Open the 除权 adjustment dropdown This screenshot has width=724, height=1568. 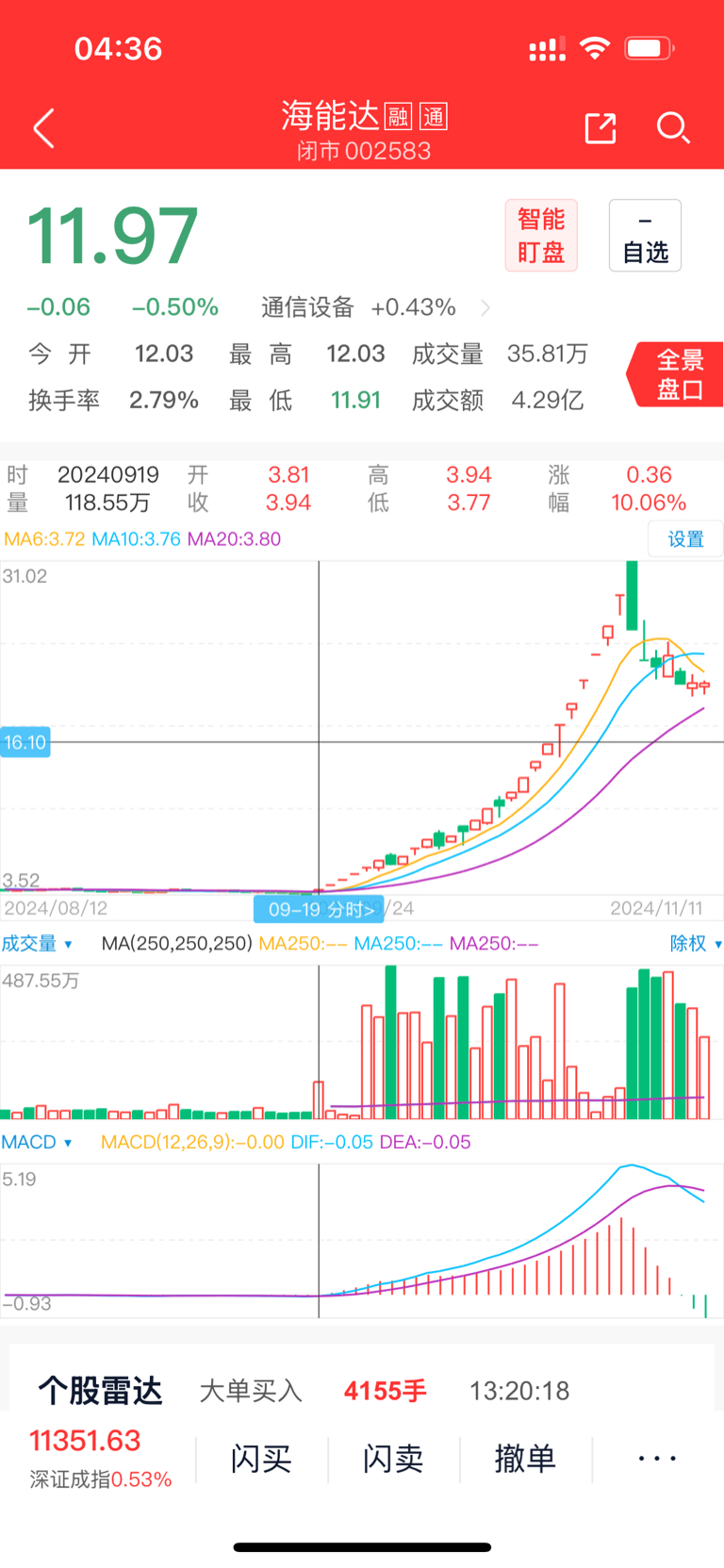coord(696,944)
